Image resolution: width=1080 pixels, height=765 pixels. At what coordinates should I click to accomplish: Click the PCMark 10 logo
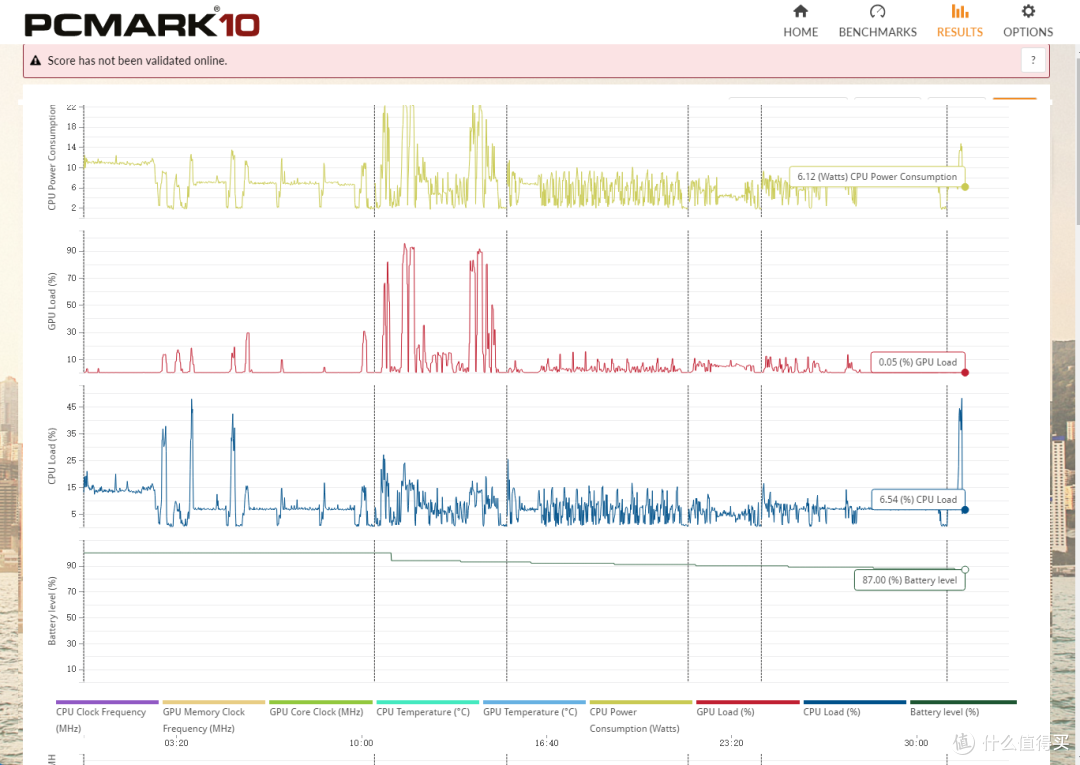[142, 23]
